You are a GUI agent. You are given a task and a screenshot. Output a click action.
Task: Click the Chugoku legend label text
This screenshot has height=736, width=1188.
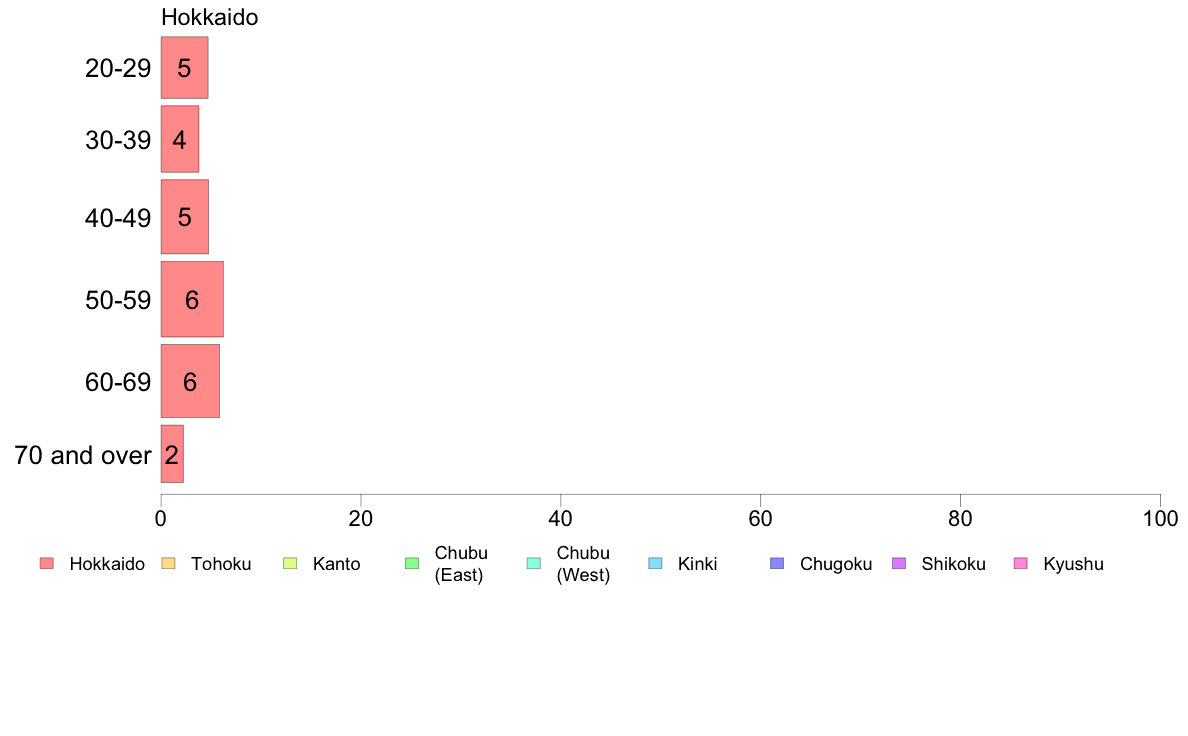[x=836, y=564]
